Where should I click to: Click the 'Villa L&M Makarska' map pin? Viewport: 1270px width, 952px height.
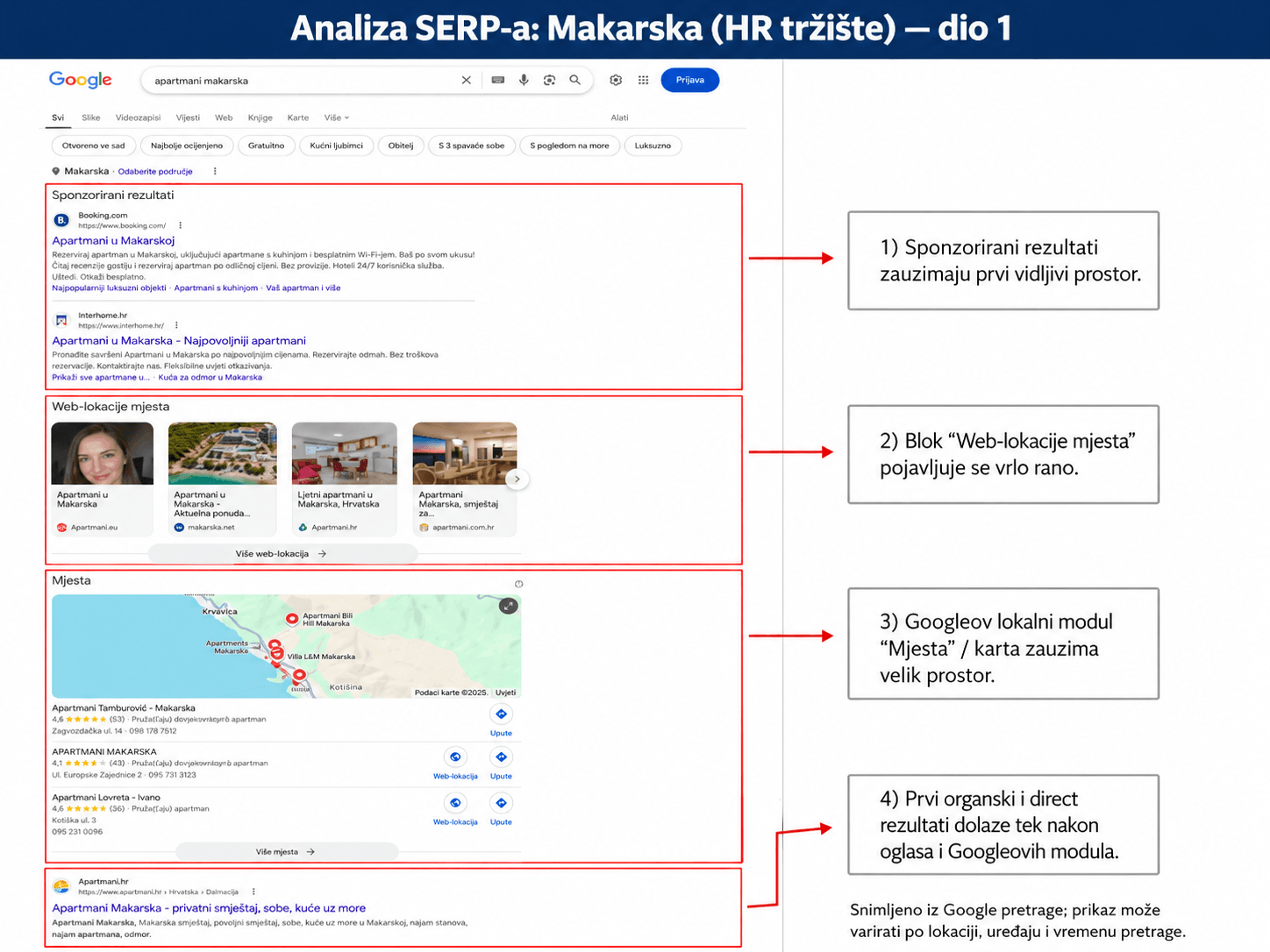[x=276, y=653]
